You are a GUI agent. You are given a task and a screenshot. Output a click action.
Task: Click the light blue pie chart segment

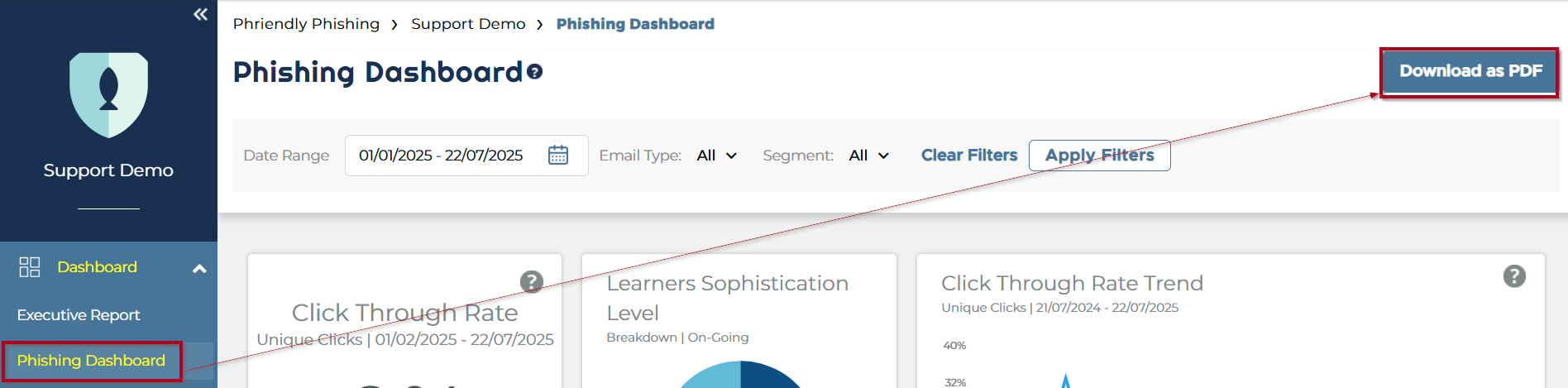[712, 377]
